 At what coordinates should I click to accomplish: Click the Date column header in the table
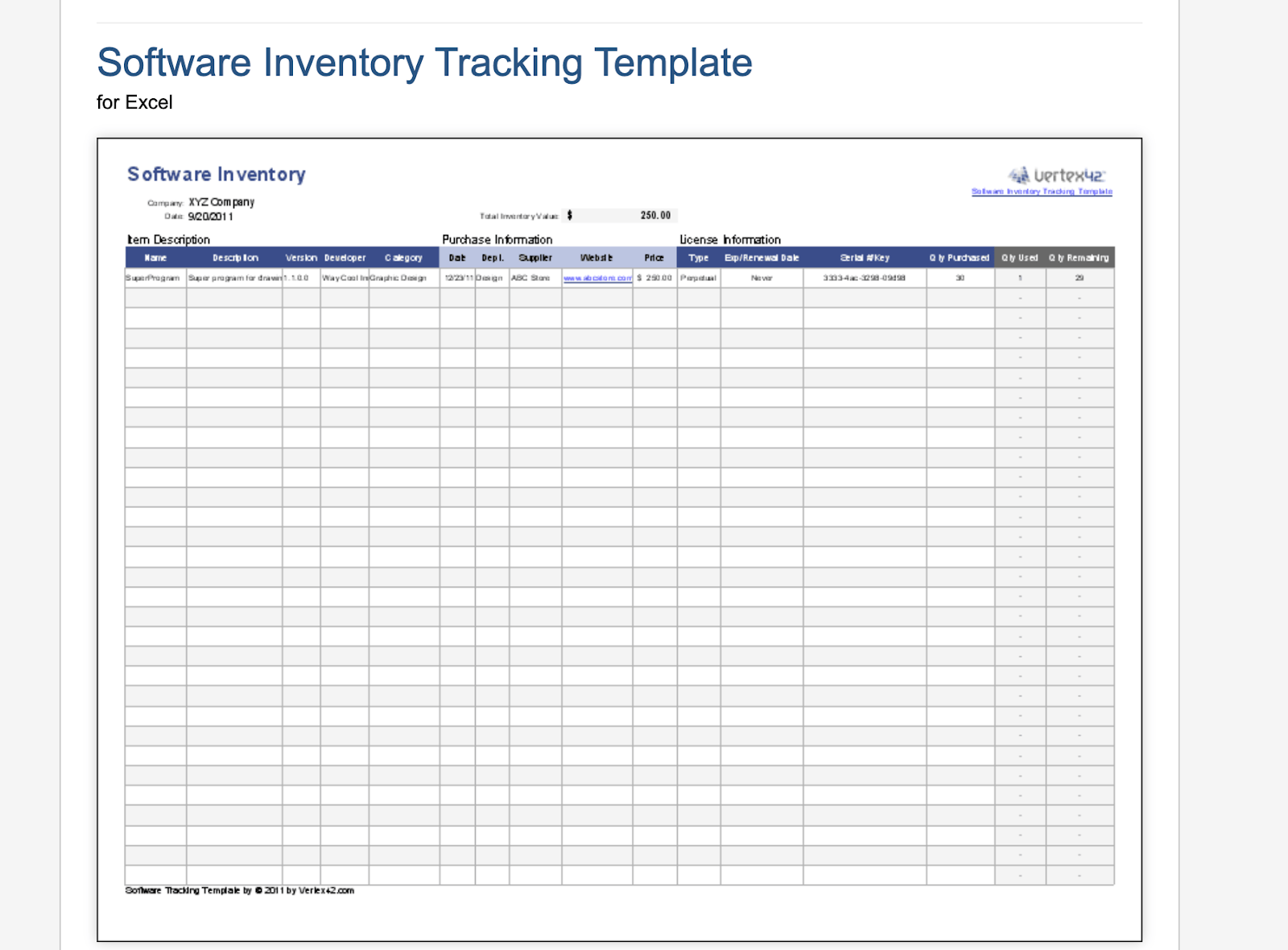pos(457,258)
